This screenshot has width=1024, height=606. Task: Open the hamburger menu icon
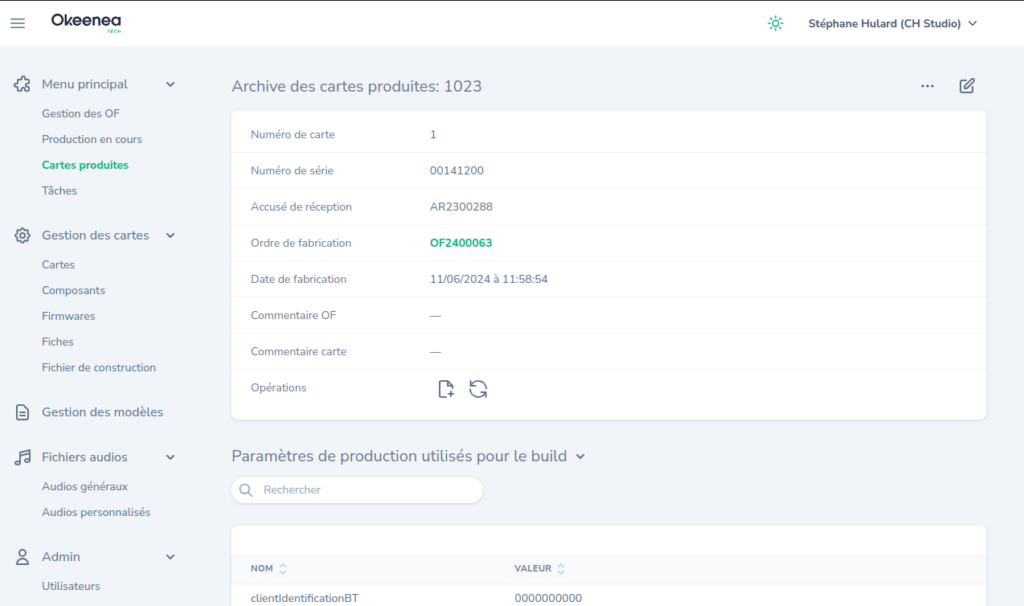click(x=18, y=23)
